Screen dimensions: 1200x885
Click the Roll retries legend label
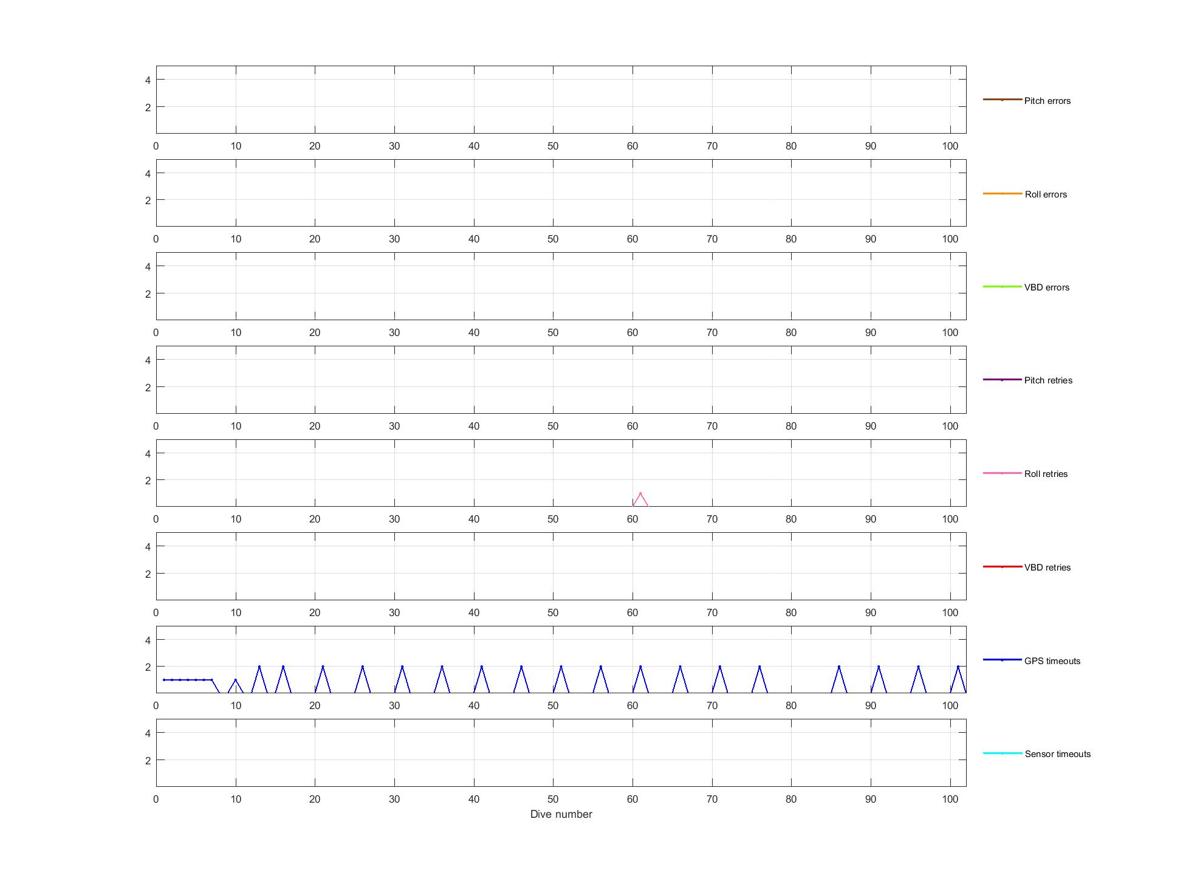coord(1046,474)
